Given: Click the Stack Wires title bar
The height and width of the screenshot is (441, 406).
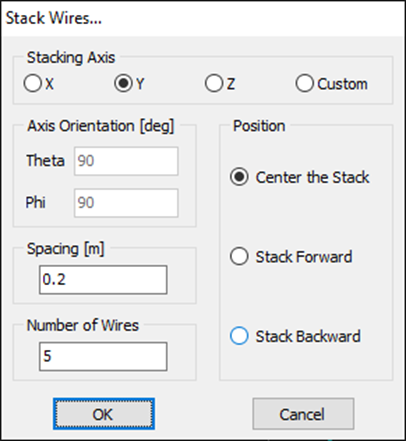Looking at the screenshot, I should (x=203, y=18).
